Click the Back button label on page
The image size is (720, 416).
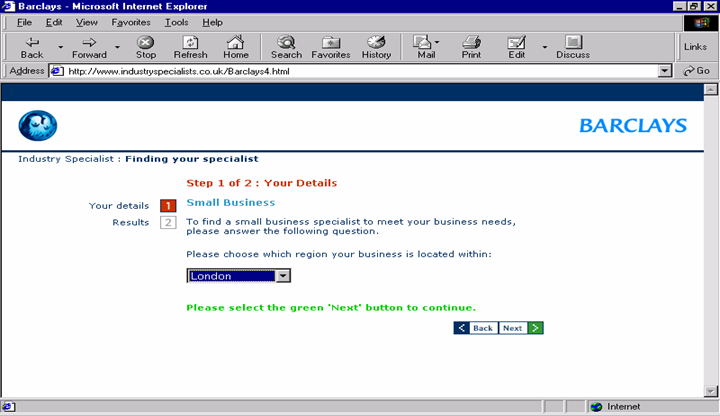click(x=483, y=328)
